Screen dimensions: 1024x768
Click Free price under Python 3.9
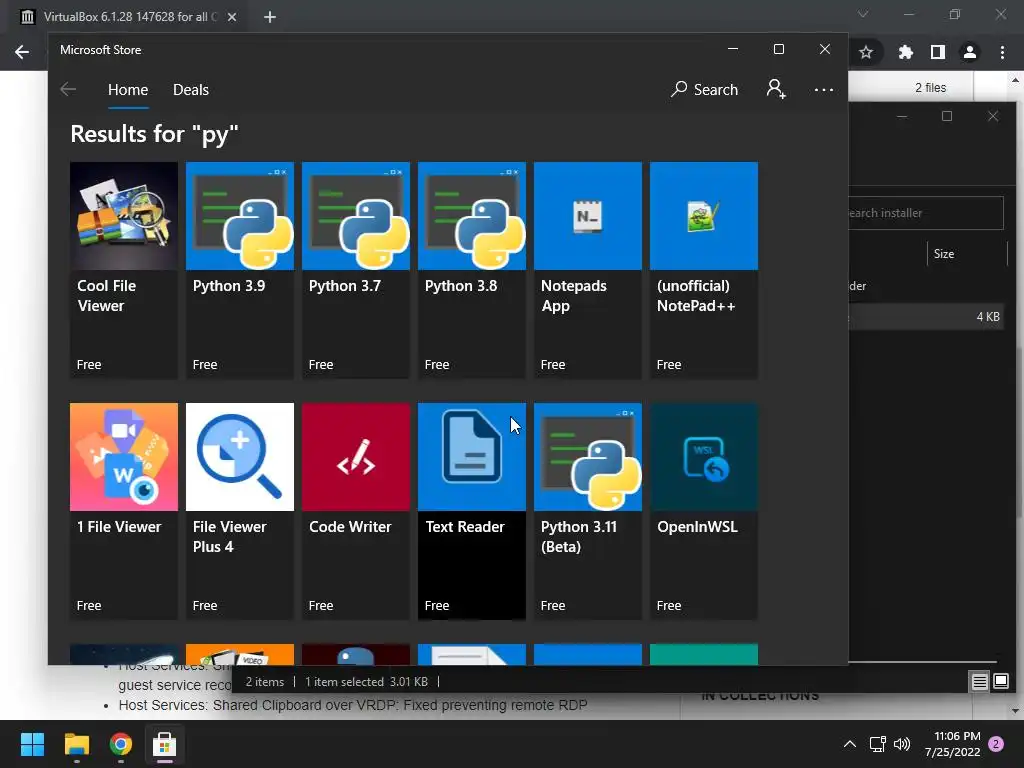pos(205,365)
